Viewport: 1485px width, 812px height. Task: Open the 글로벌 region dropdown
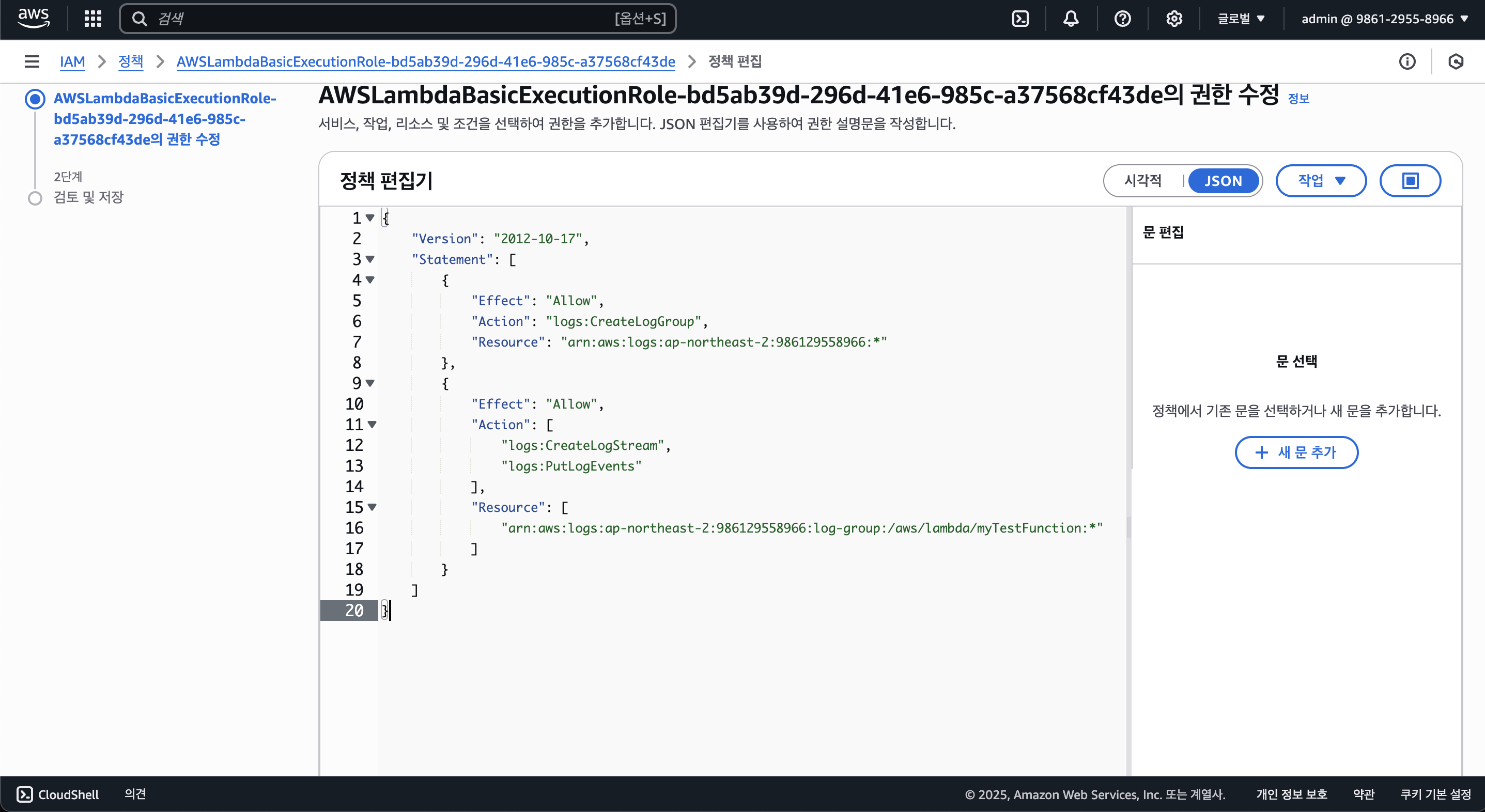click(1241, 19)
